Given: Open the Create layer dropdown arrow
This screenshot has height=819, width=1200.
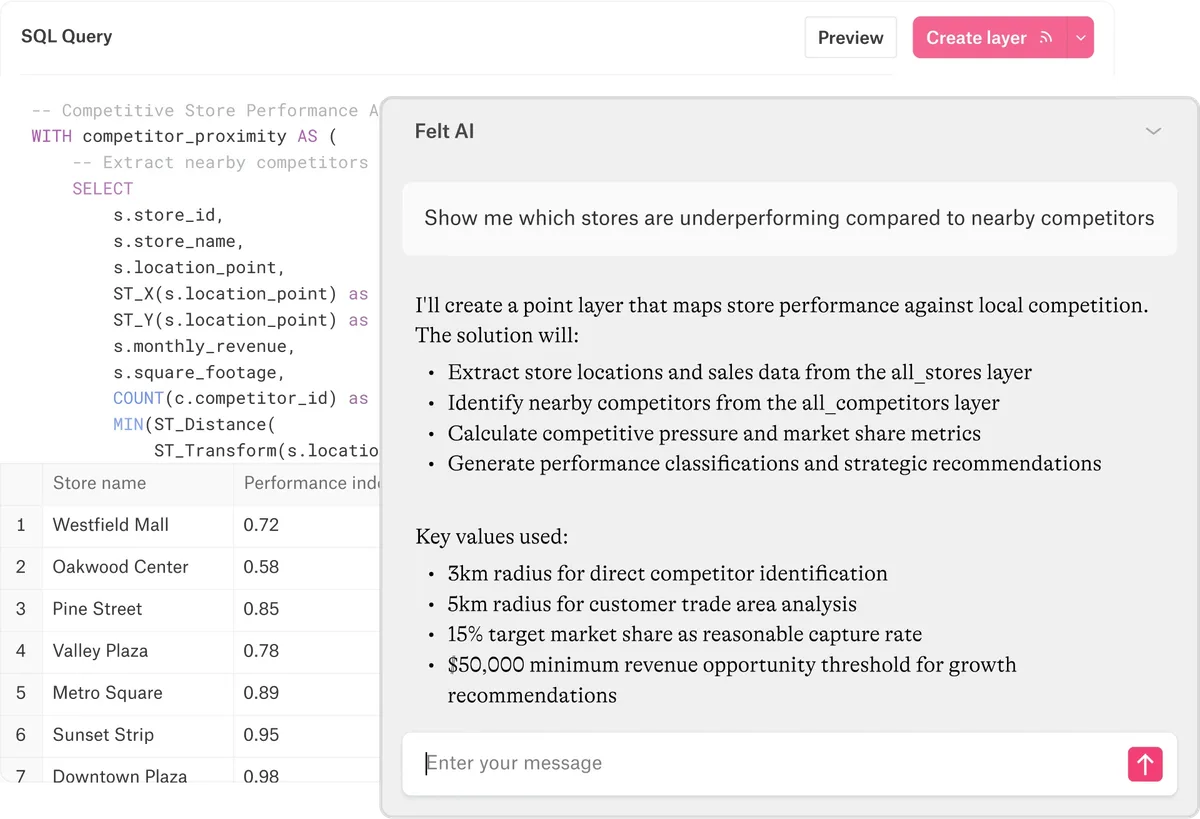Looking at the screenshot, I should pyautogui.click(x=1081, y=38).
